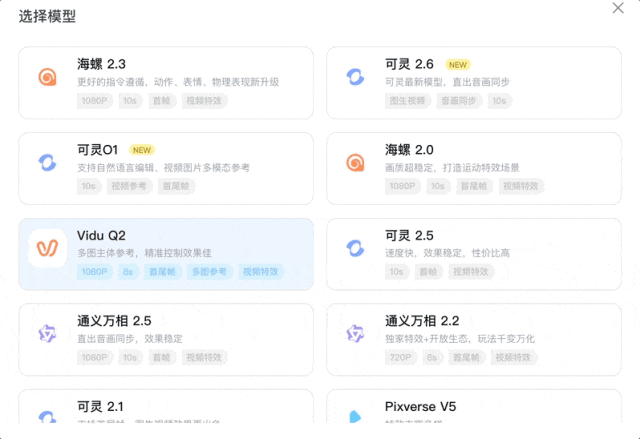Click the 首尾帧 tag under 海螺 2.0

pyautogui.click(x=474, y=186)
